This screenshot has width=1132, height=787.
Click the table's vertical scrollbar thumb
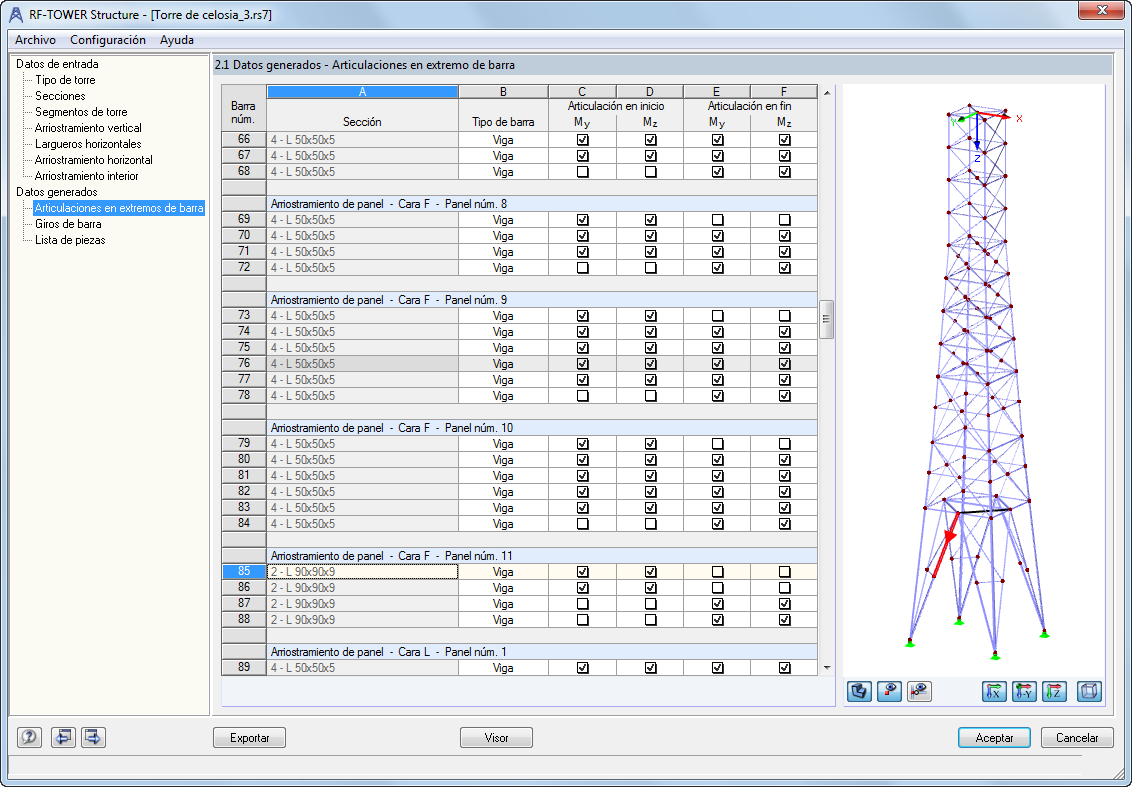point(827,319)
